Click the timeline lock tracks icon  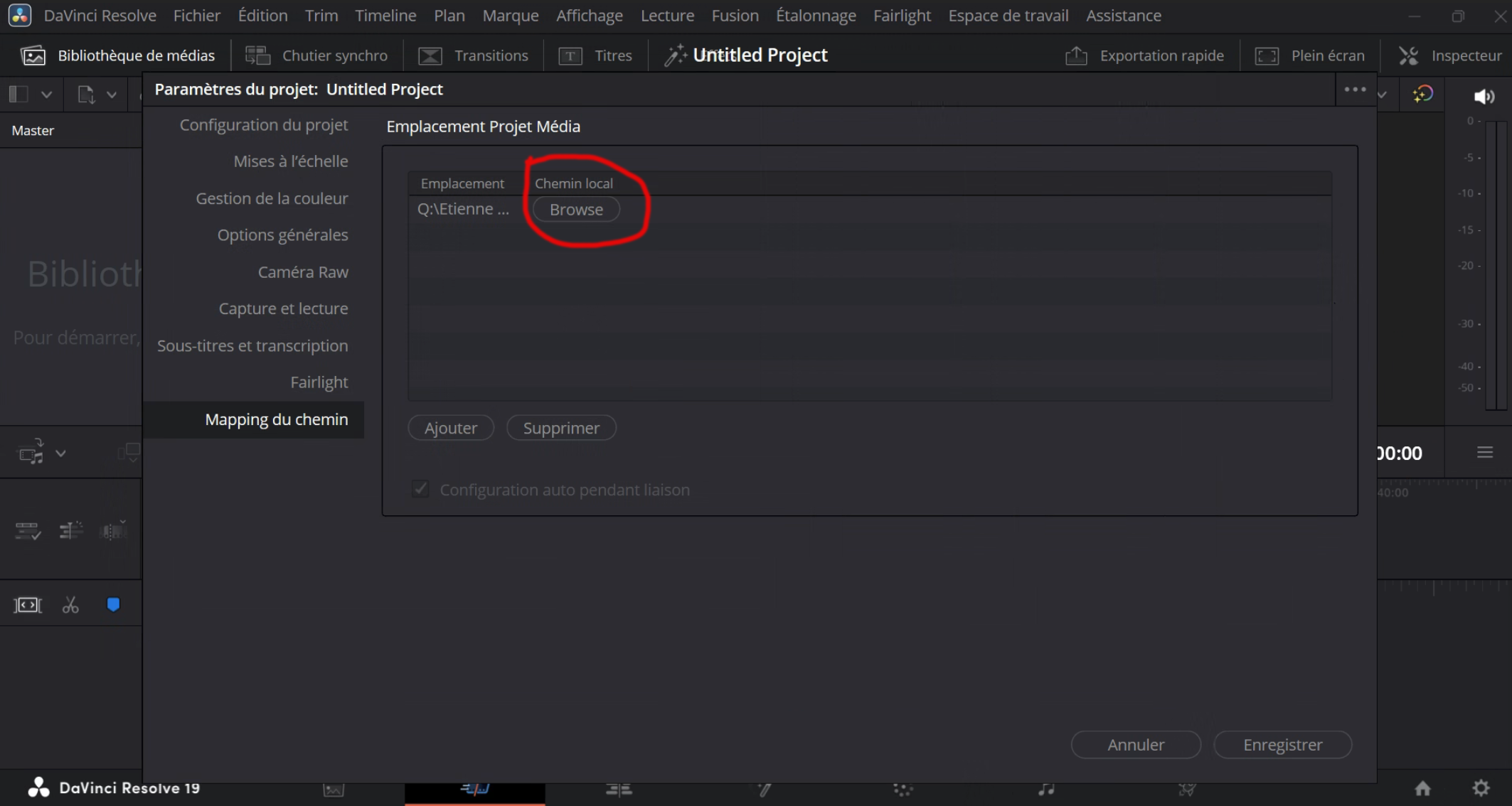tap(28, 530)
